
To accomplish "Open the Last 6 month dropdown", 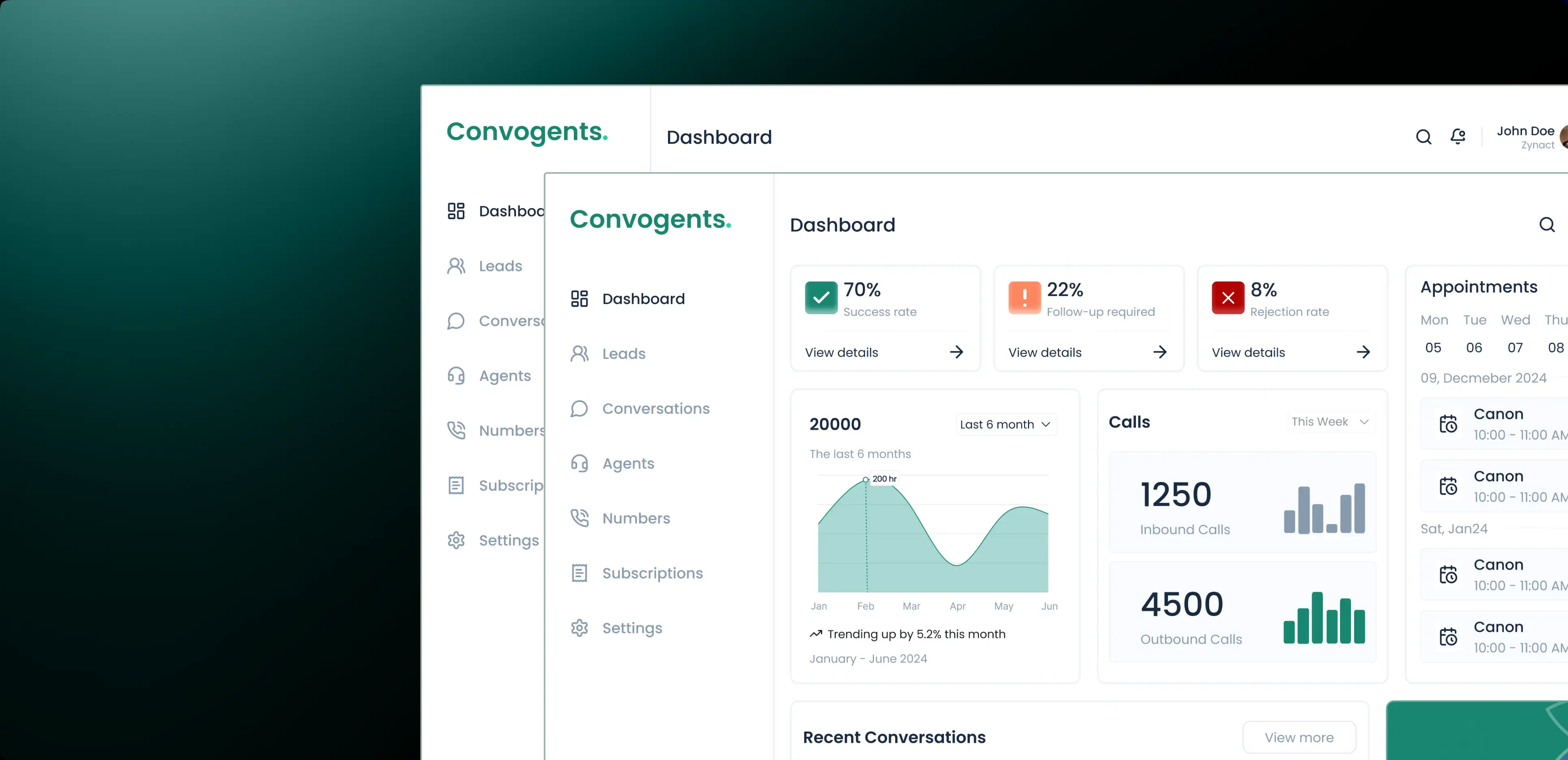I will point(1006,425).
